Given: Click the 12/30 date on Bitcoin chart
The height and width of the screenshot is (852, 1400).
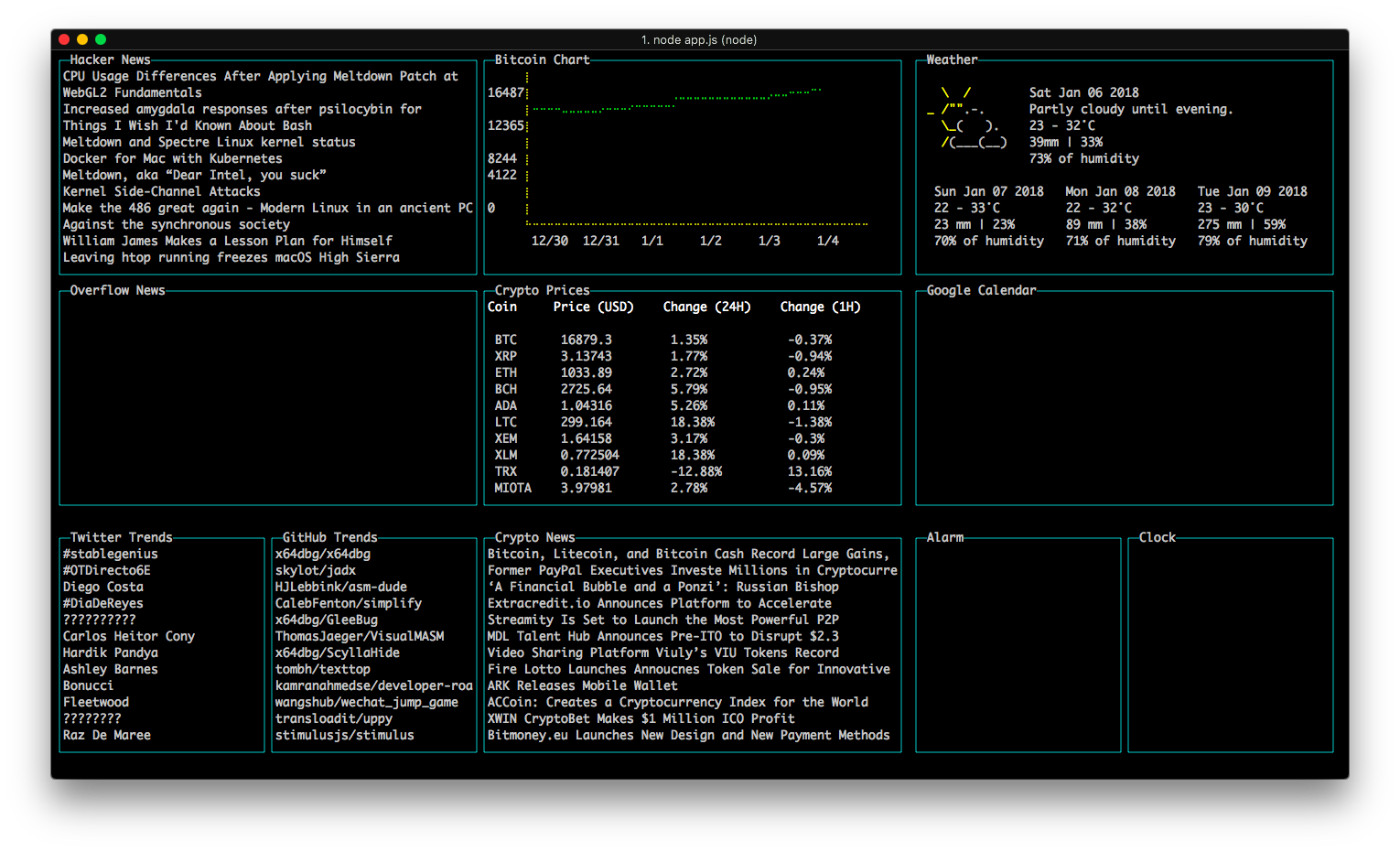Looking at the screenshot, I should 549,241.
